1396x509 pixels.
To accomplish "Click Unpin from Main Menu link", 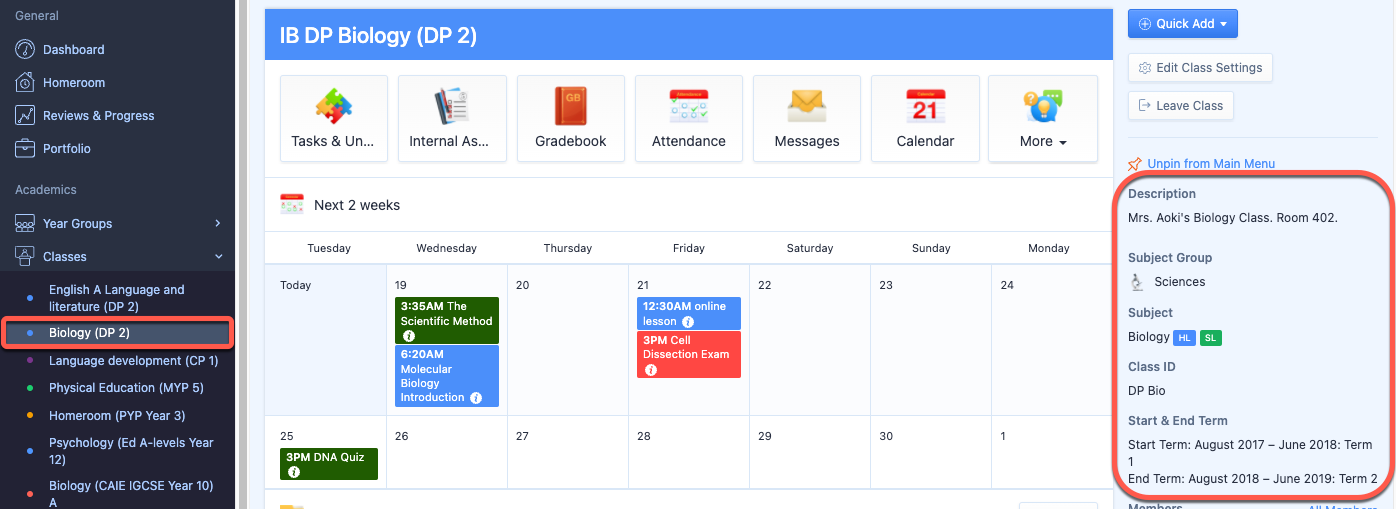I will click(1201, 164).
